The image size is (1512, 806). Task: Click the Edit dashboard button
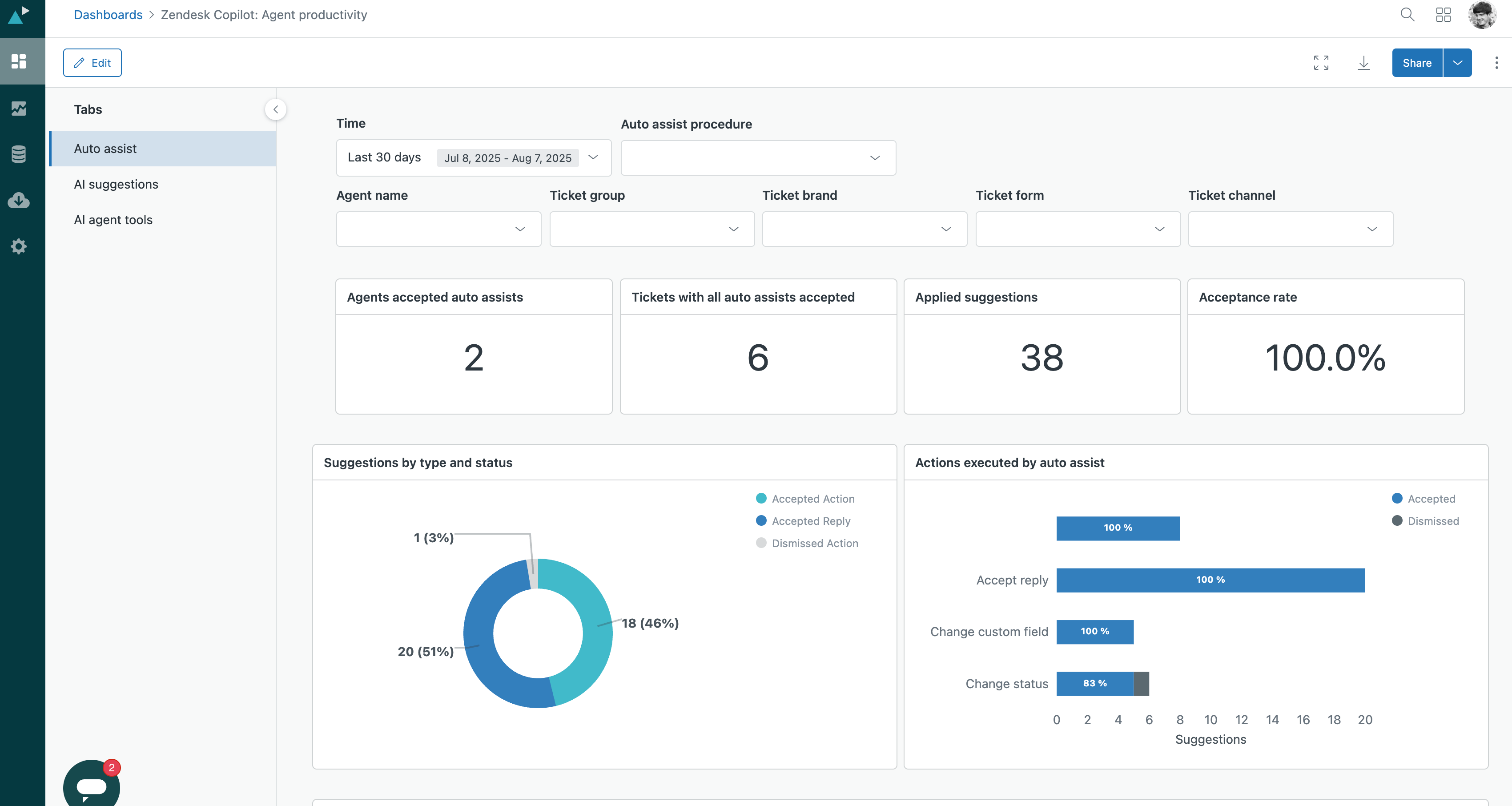click(92, 63)
